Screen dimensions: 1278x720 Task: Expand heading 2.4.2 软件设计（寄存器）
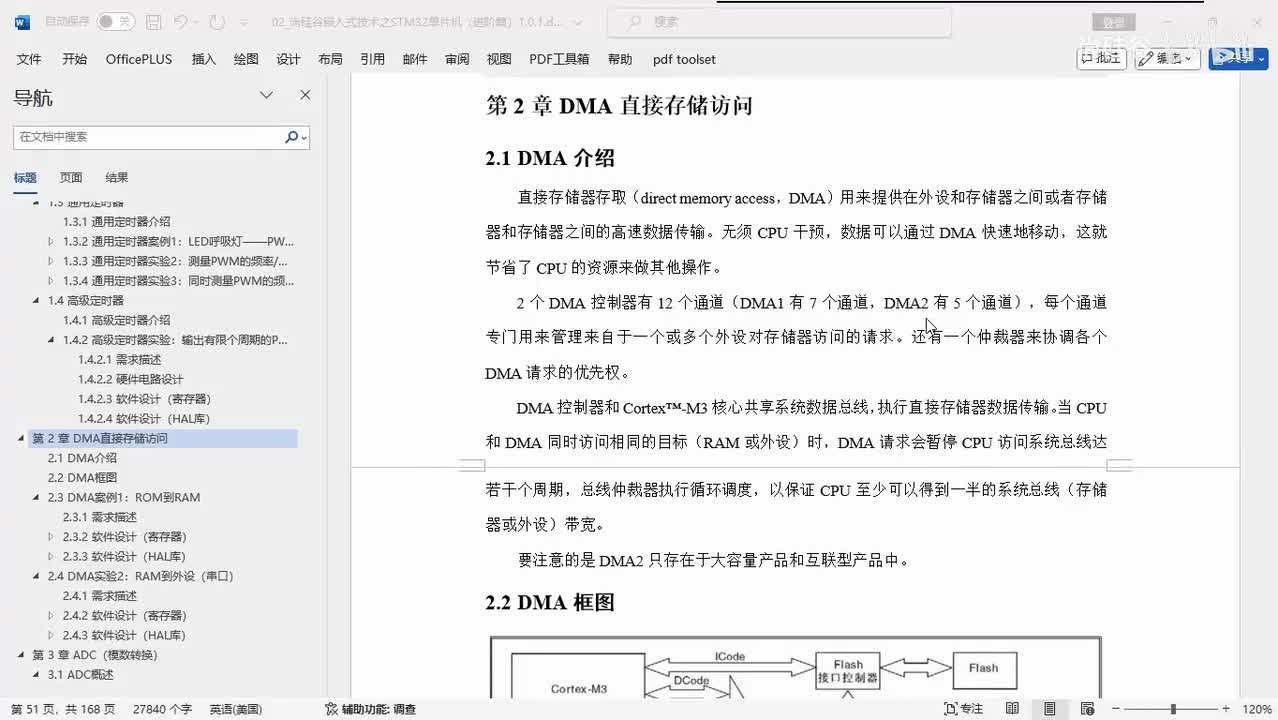tap(52, 616)
